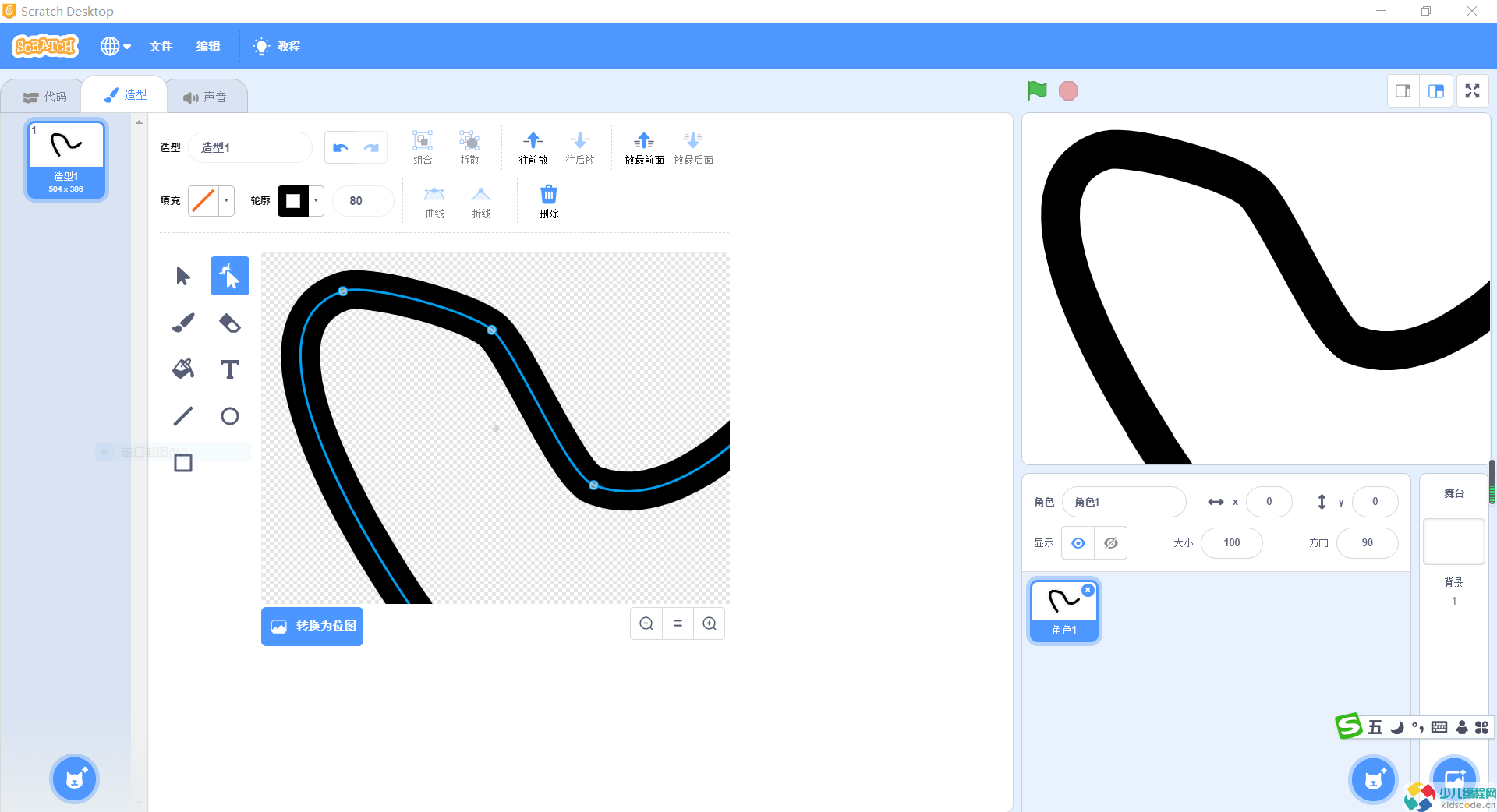Zoom out the costume canvas

pos(646,623)
